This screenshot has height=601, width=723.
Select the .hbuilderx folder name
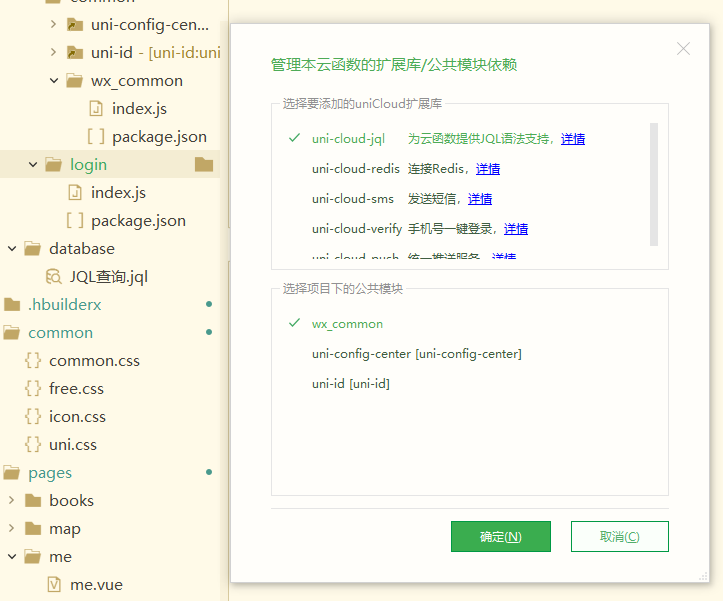pos(65,304)
